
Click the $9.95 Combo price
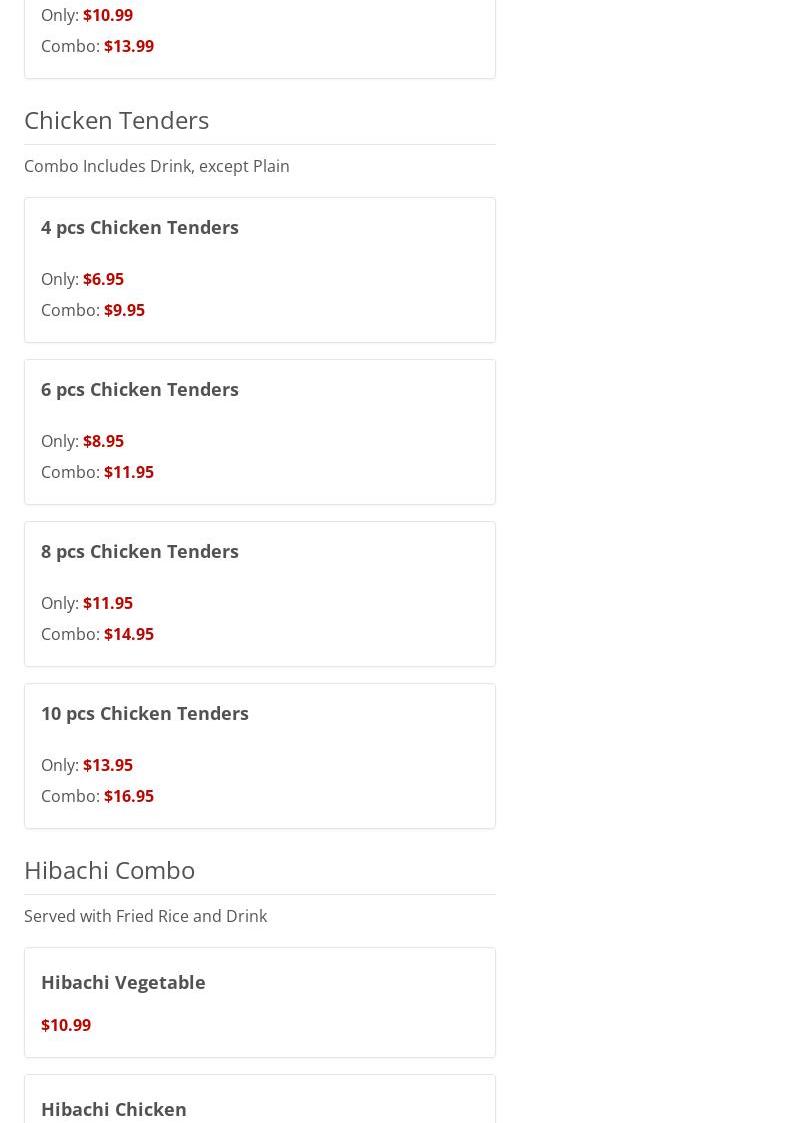tap(125, 309)
